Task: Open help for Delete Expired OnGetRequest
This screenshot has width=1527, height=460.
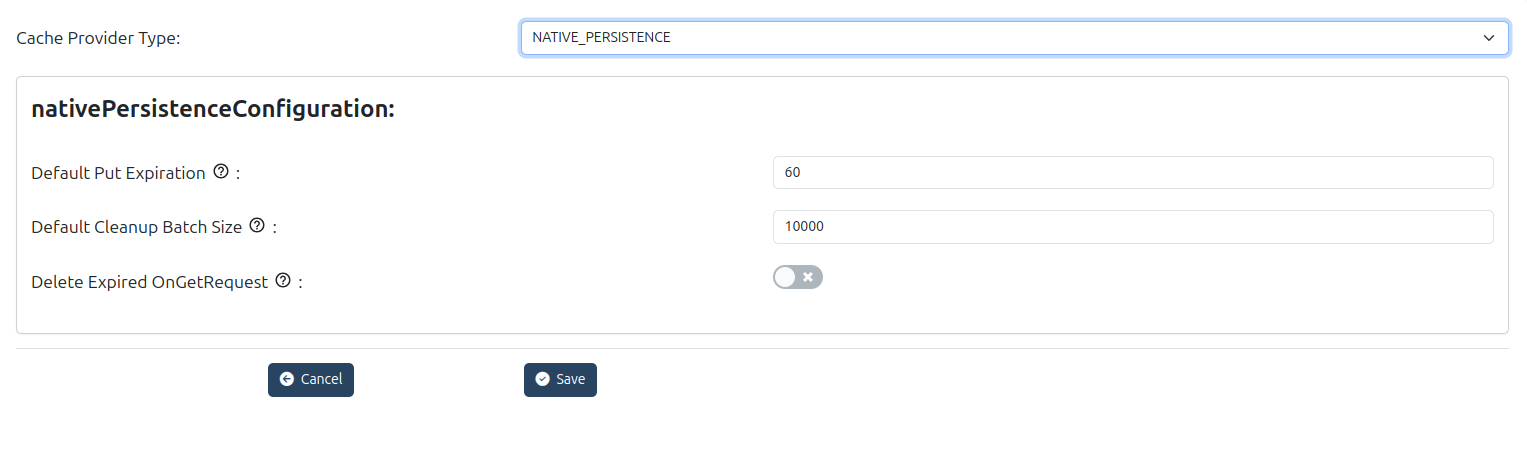Action: 283,281
